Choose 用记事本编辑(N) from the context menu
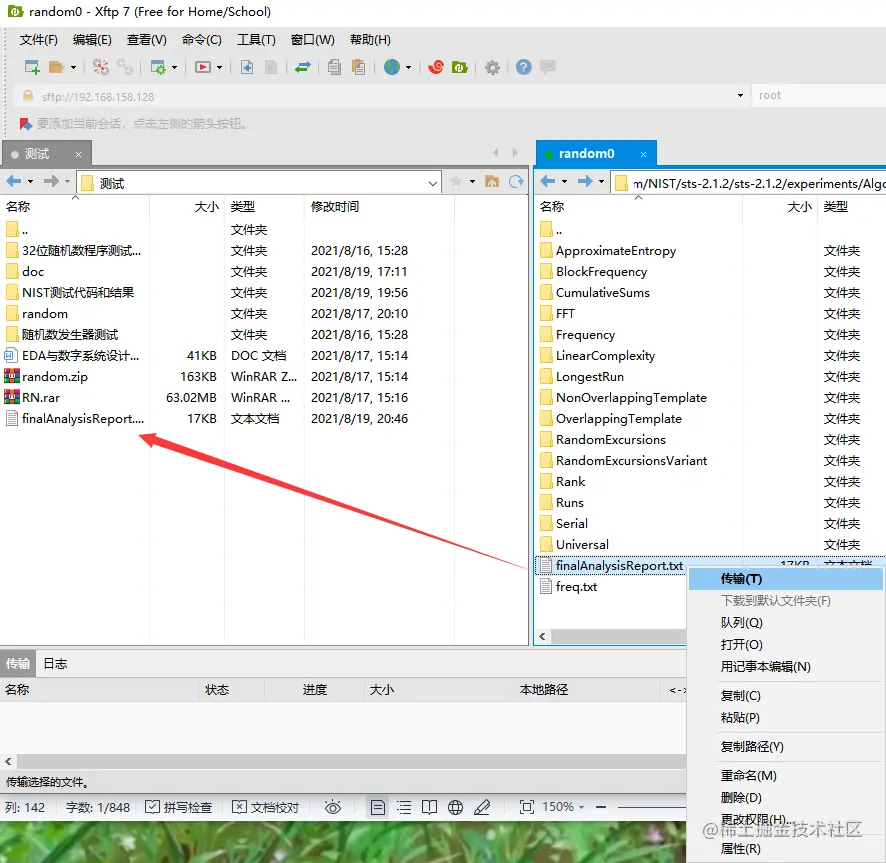The width and height of the screenshot is (886, 863). click(x=785, y=667)
